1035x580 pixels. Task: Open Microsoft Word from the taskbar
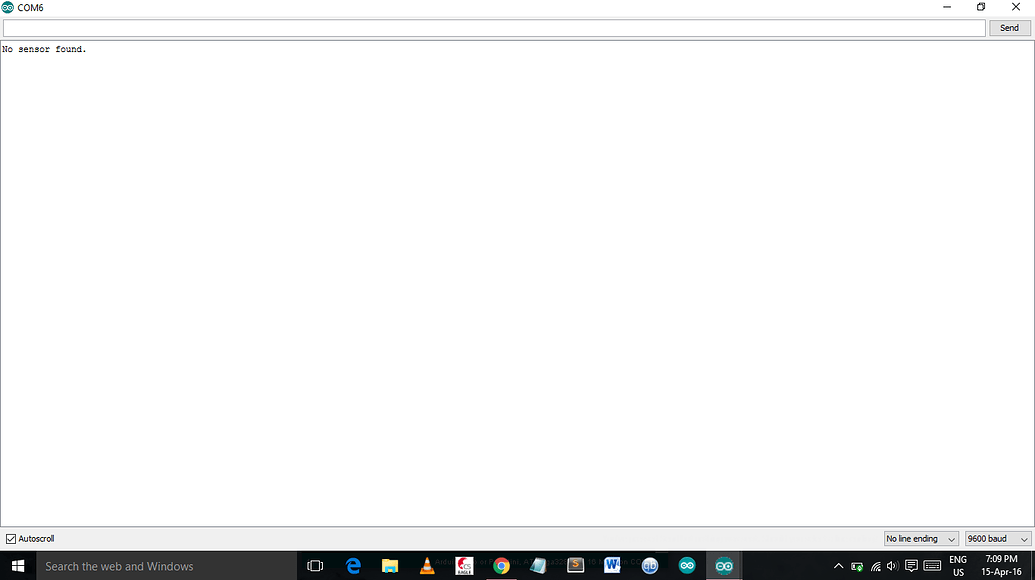coord(612,565)
